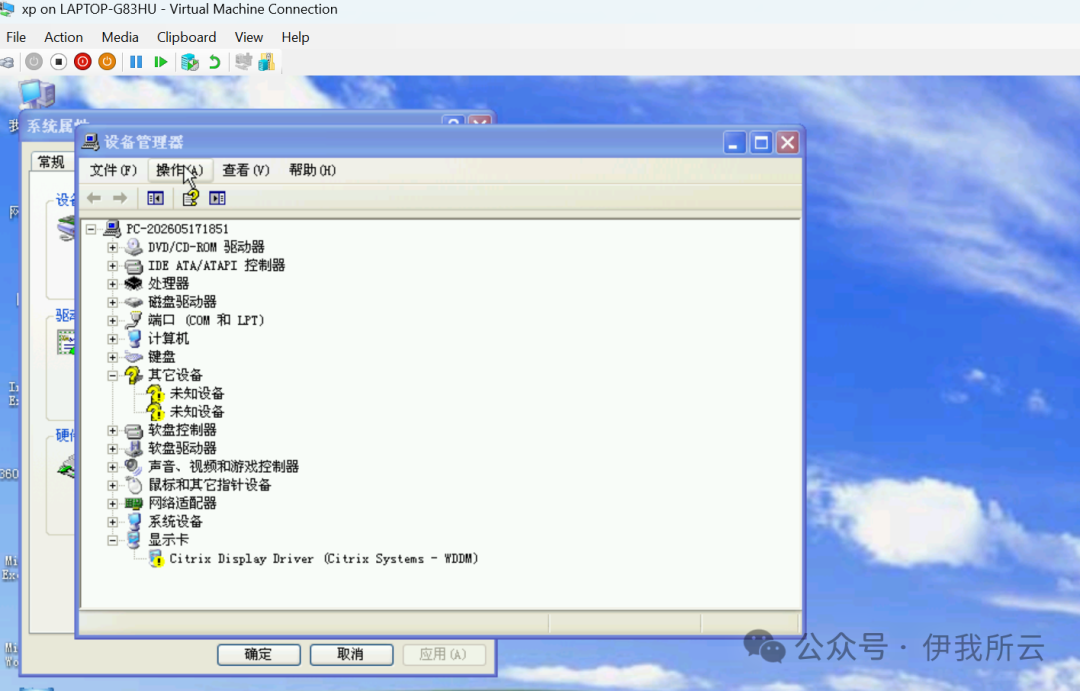Collapse the 其它设备 node

[x=113, y=375]
